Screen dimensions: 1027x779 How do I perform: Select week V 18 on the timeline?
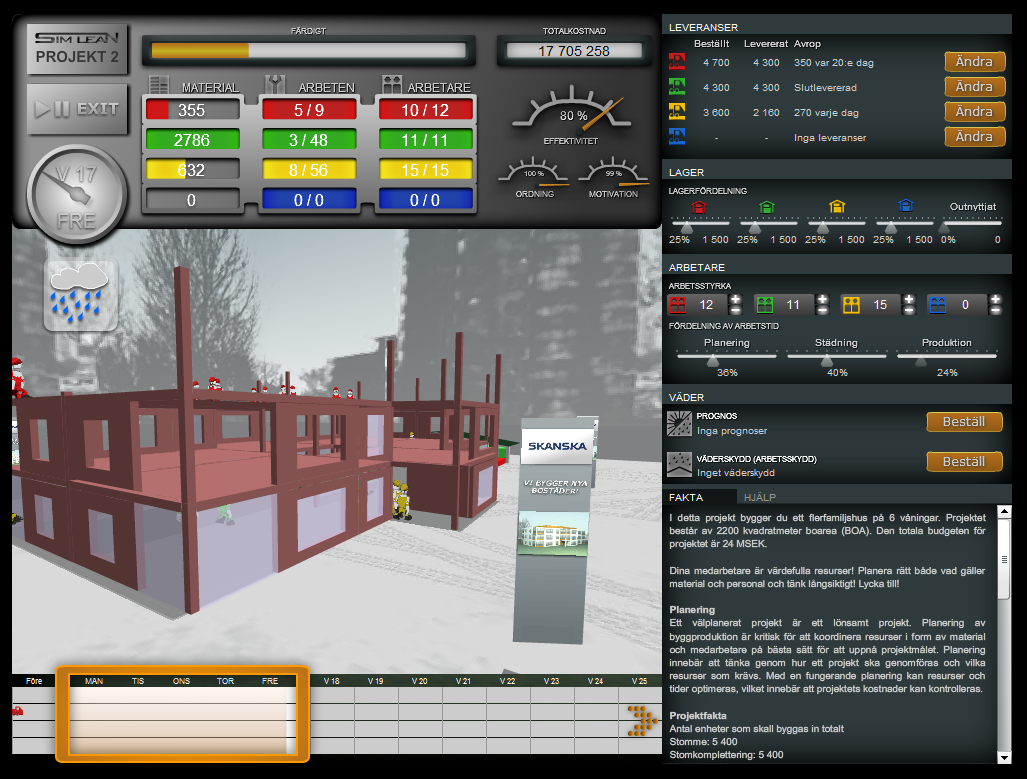coord(331,681)
